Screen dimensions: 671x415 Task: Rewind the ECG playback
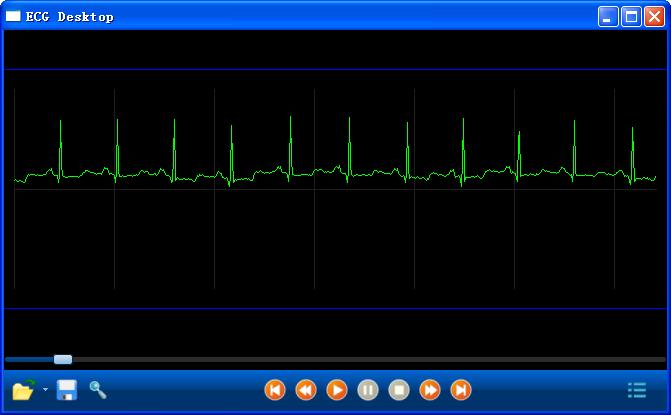306,390
